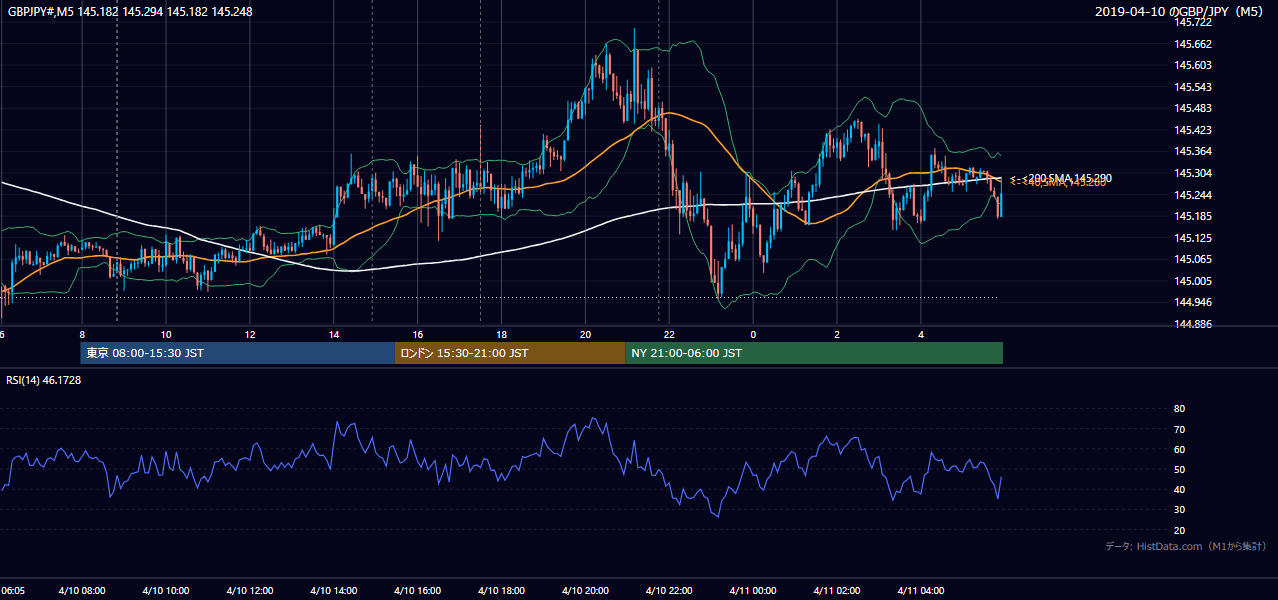Click the RSI scale value 50
This screenshot has width=1278, height=600.
pyautogui.click(x=1180, y=469)
